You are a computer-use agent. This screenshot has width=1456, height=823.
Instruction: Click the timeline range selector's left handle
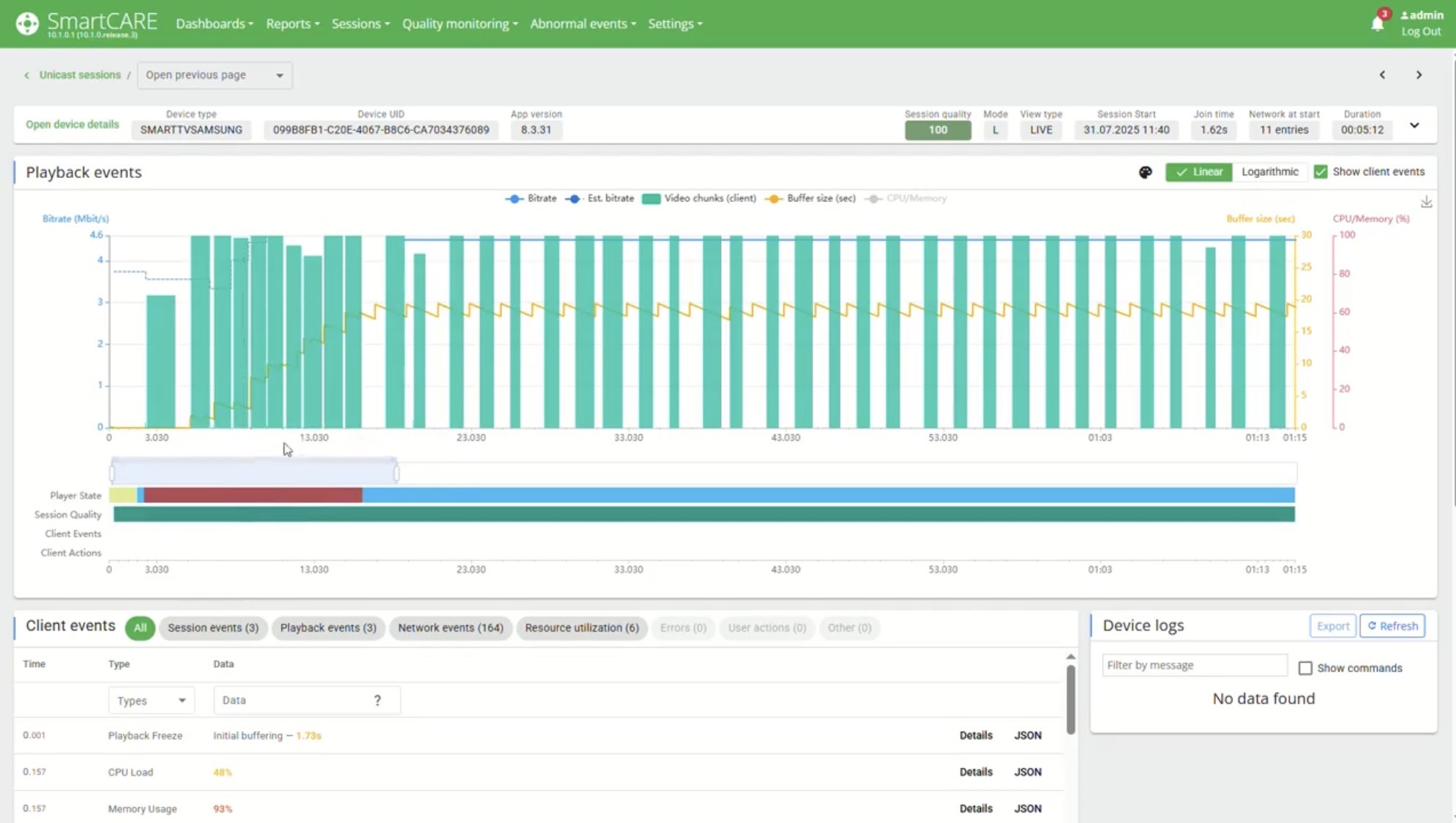click(x=112, y=474)
